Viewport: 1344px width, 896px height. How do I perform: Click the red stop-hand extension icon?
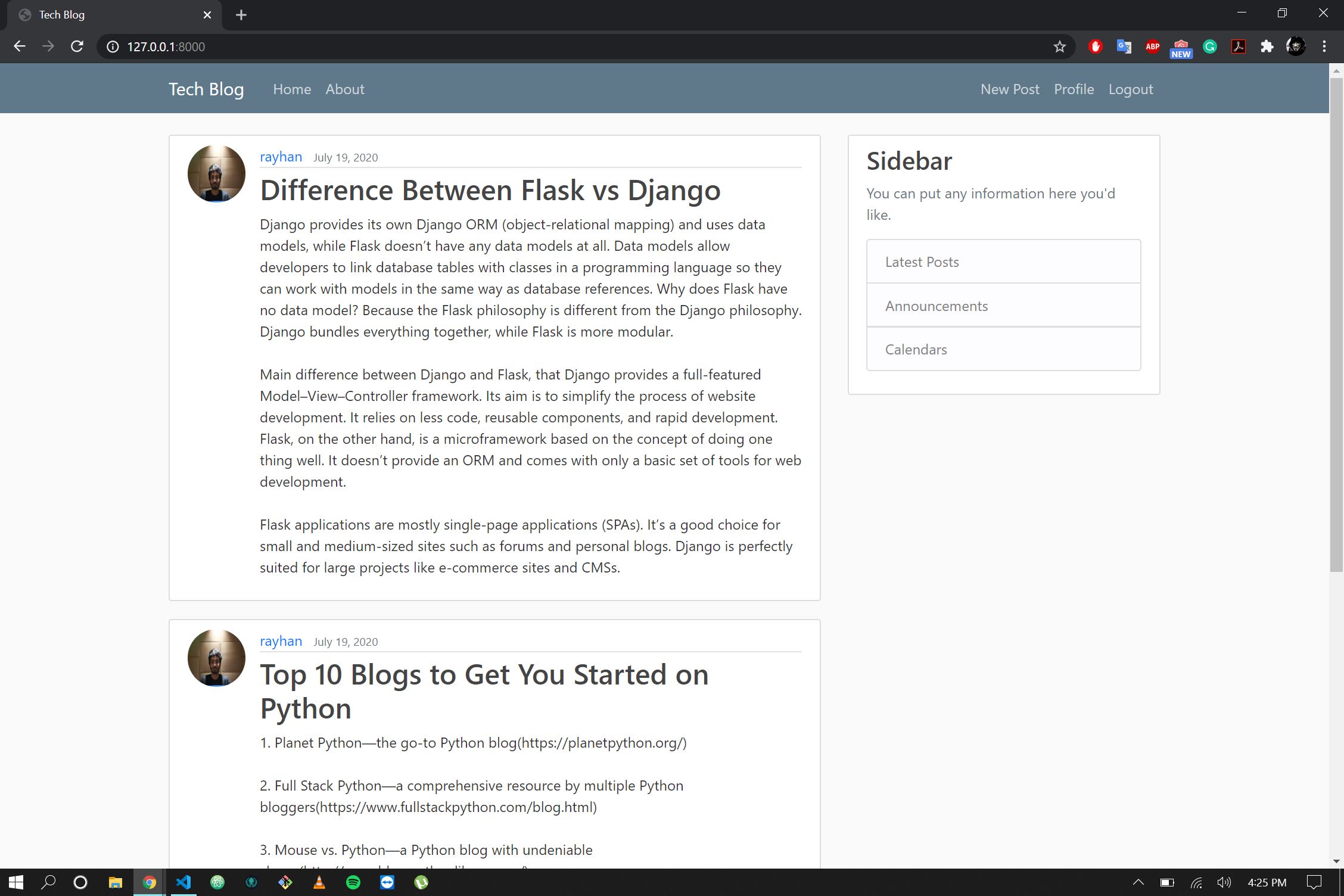coord(1095,46)
